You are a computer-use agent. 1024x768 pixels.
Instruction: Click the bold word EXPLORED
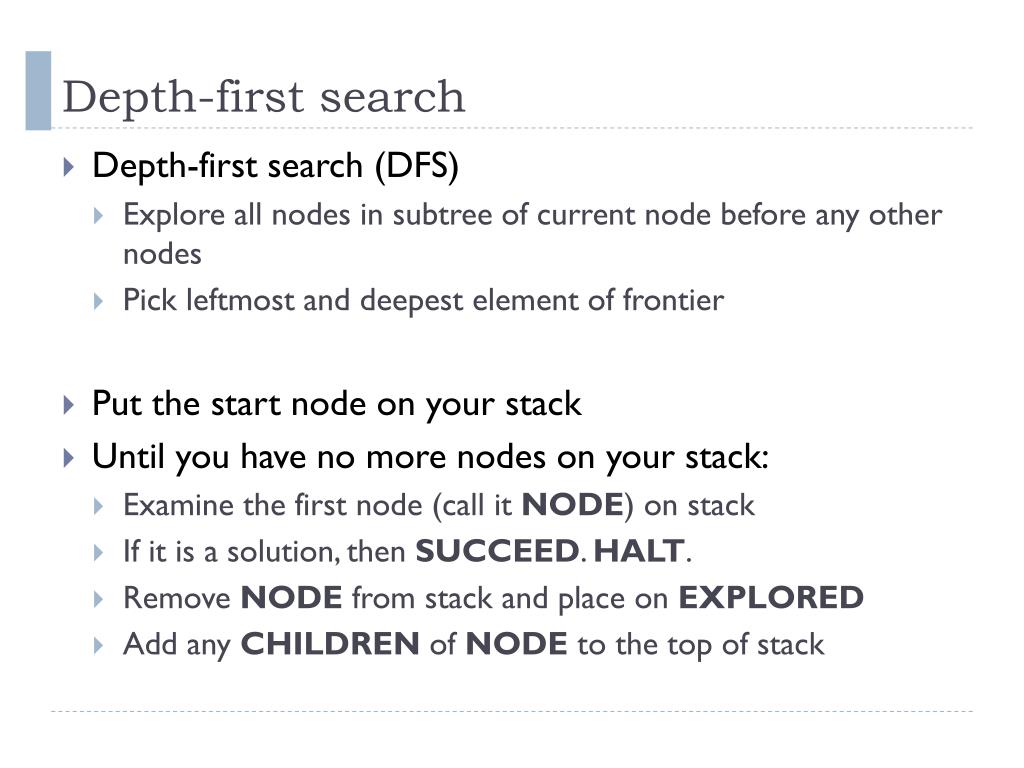pos(771,598)
